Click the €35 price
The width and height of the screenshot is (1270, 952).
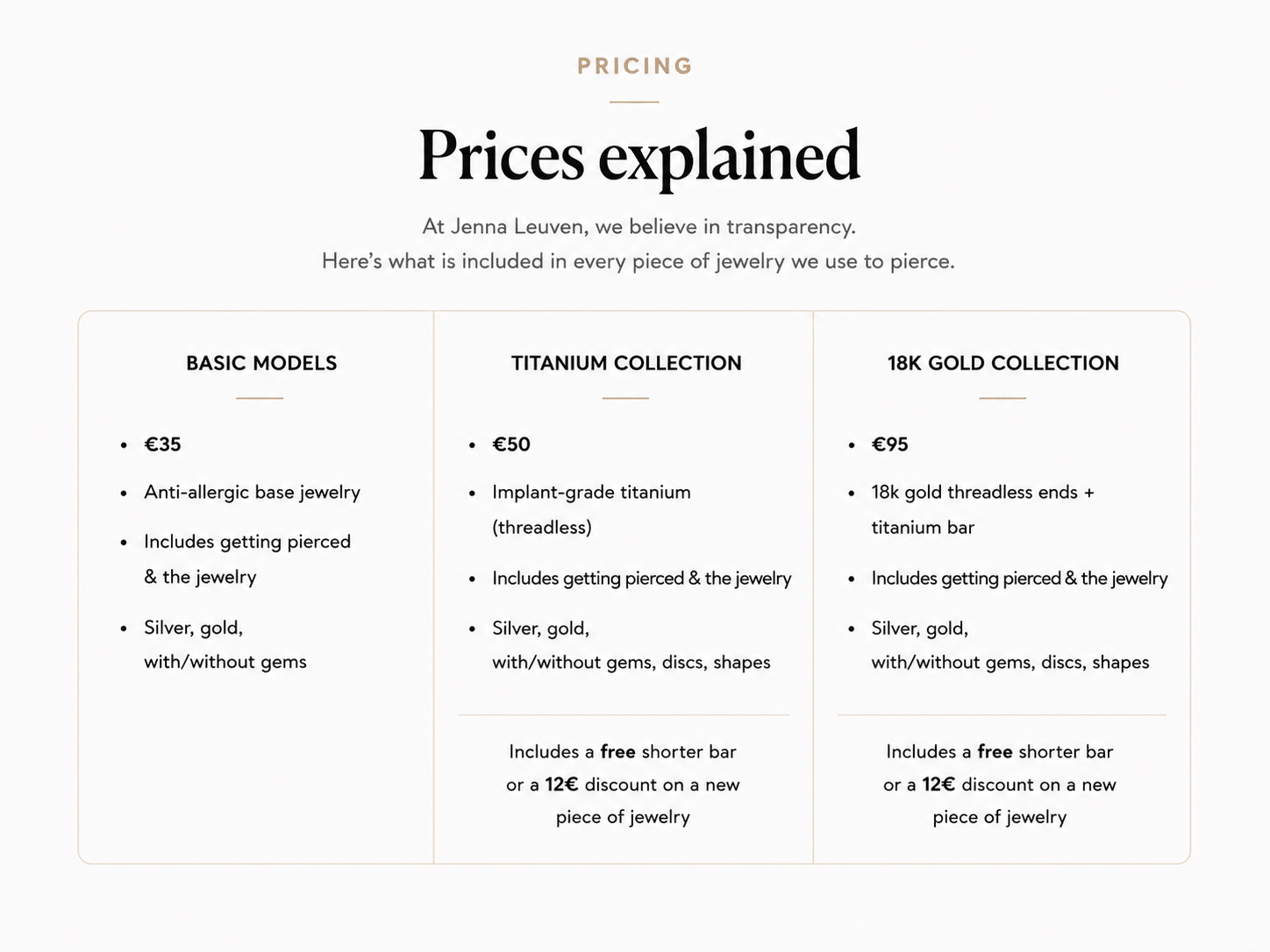[163, 444]
